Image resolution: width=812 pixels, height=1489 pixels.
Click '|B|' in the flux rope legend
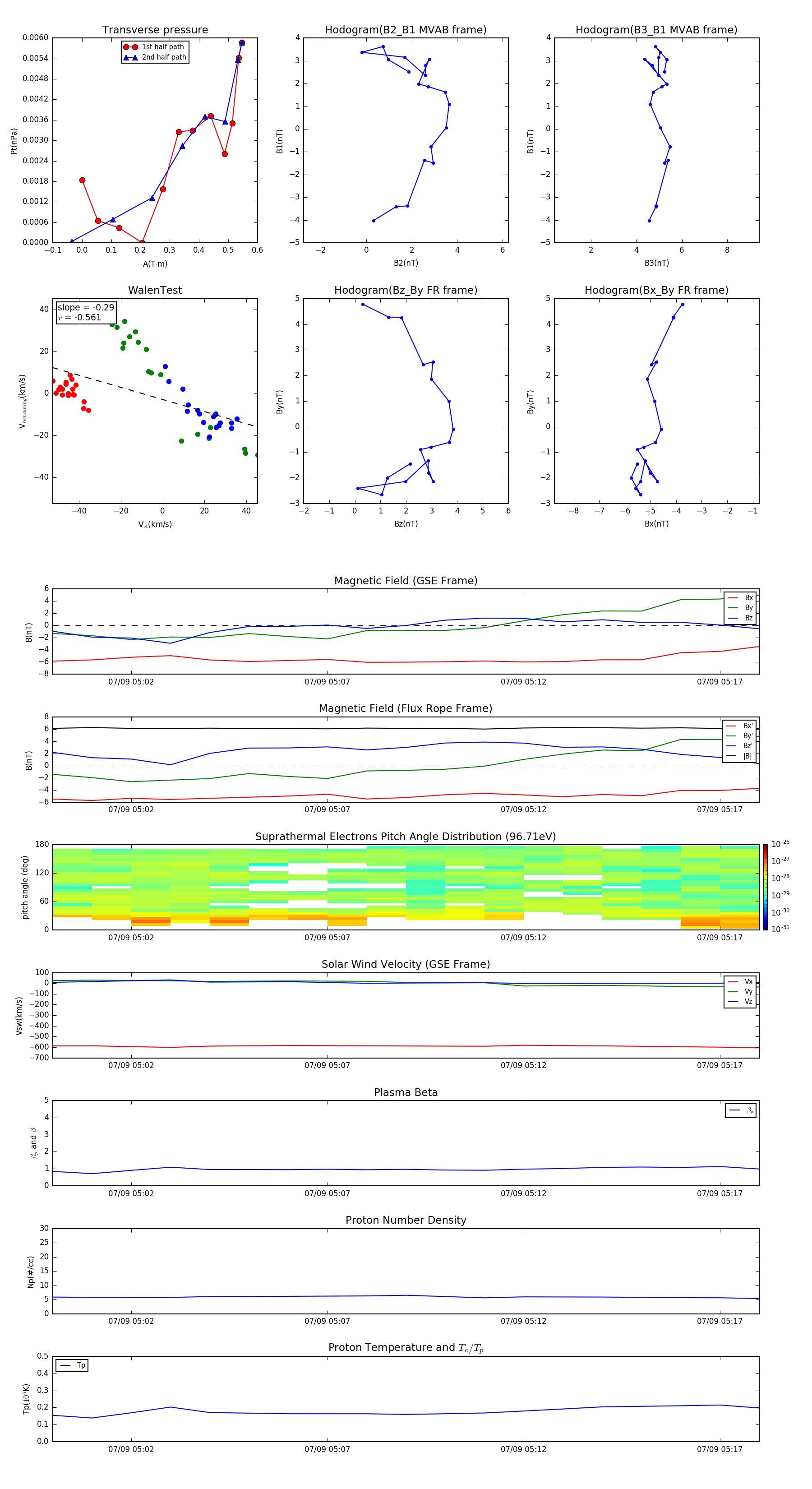[x=740, y=756]
